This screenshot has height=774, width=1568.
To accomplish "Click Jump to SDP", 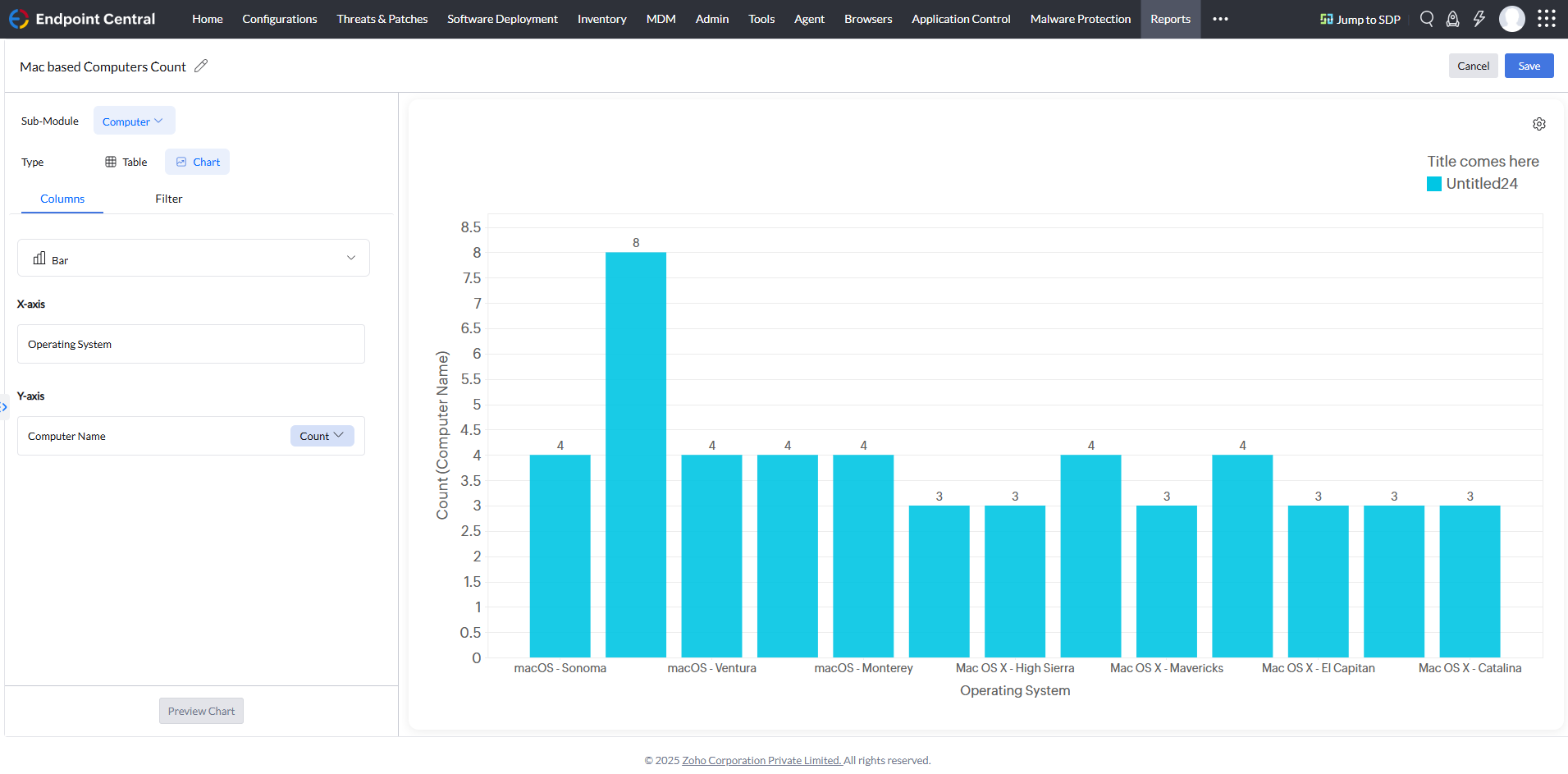I will [1360, 18].
